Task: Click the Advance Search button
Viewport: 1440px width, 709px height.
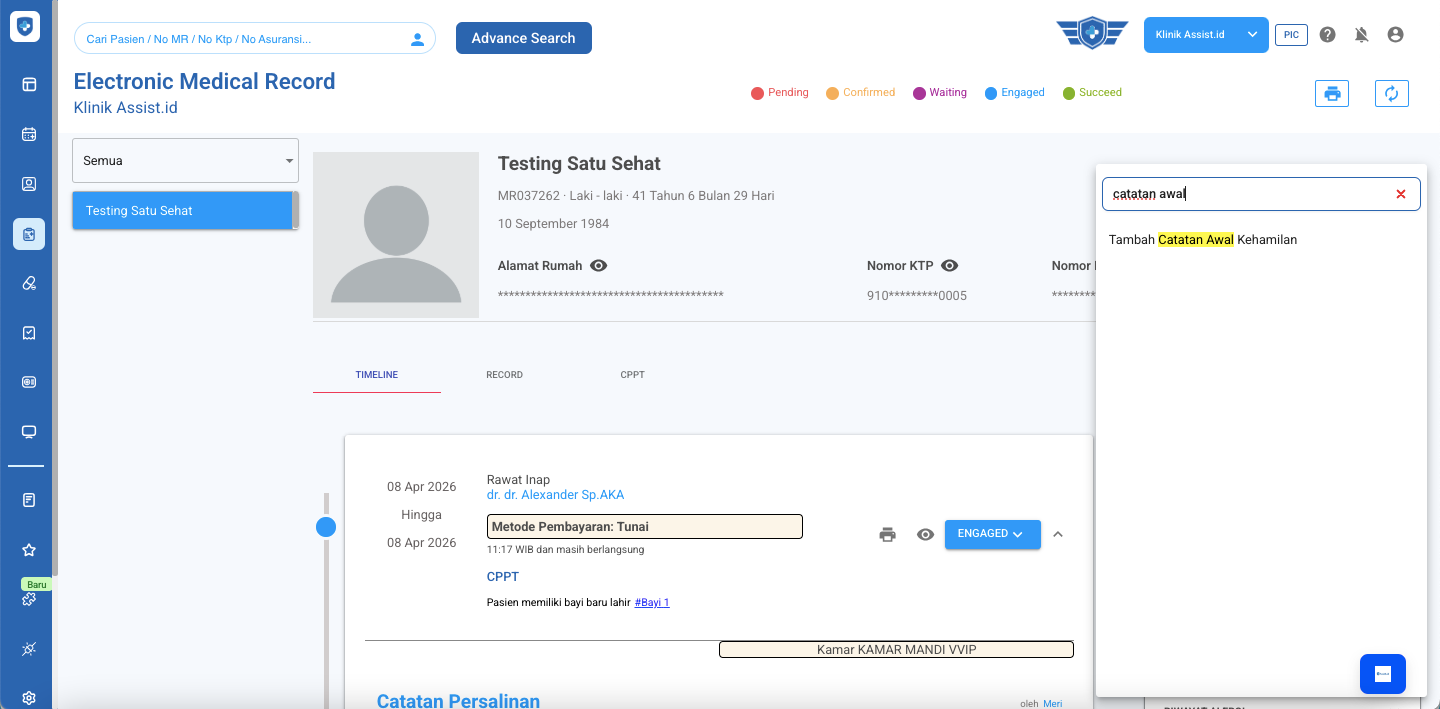Action: [x=523, y=38]
